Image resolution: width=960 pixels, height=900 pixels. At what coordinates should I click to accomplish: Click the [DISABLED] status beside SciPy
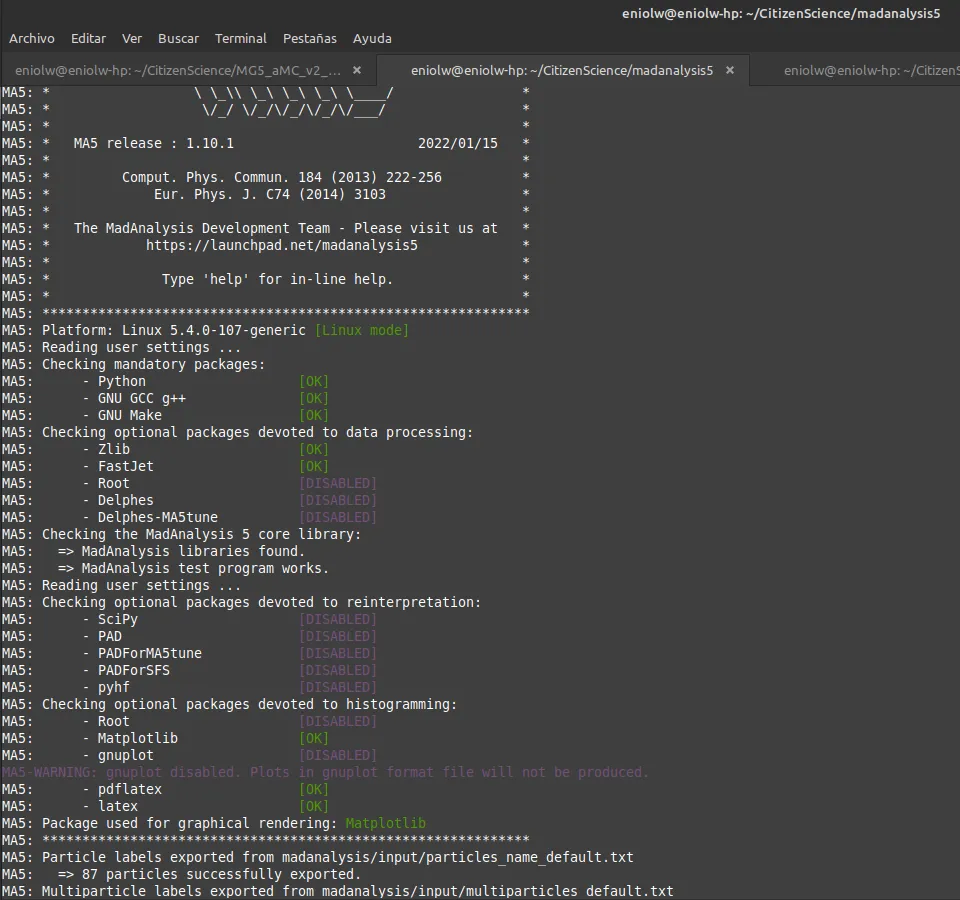[x=338, y=620]
